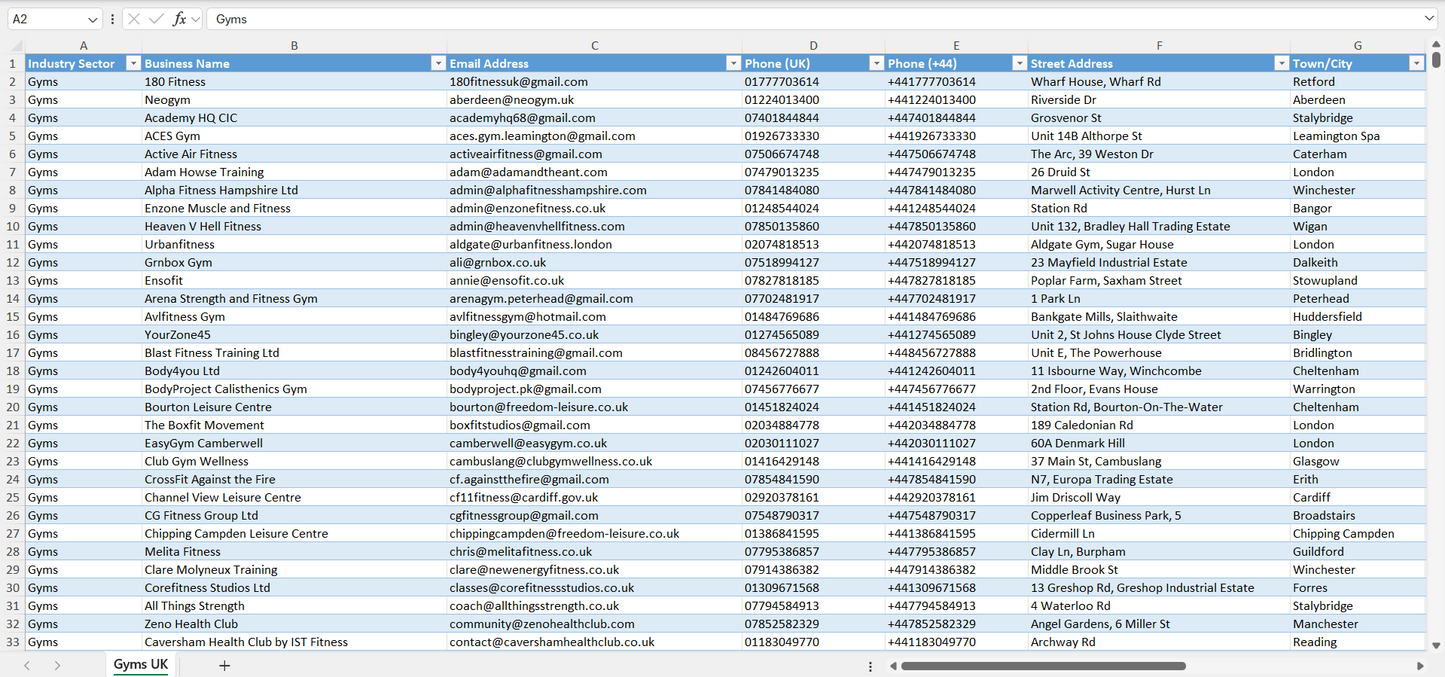The width and height of the screenshot is (1445, 677).
Task: Open the Name Box dropdown arrow
Action: (x=93, y=19)
